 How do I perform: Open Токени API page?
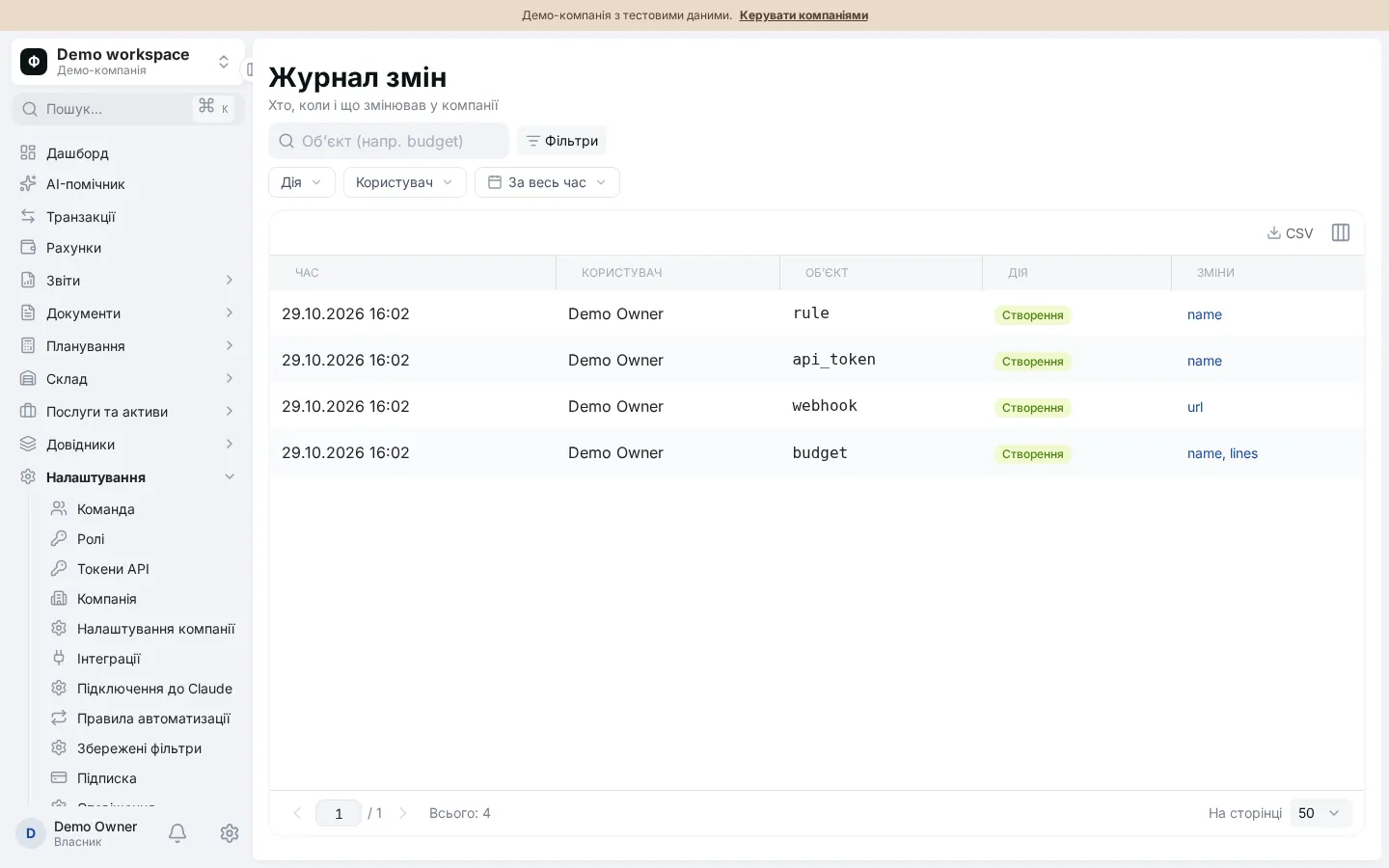click(143, 569)
